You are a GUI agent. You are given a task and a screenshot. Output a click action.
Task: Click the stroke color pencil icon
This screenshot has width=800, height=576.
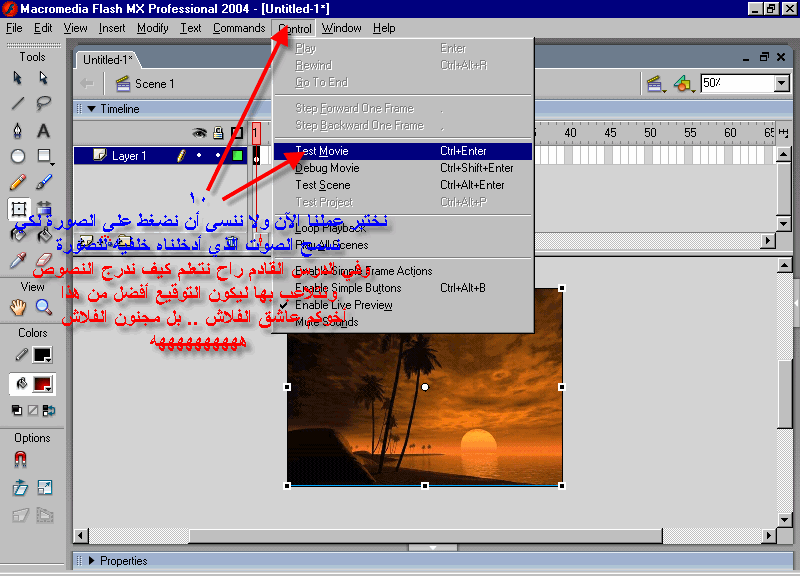point(21,355)
